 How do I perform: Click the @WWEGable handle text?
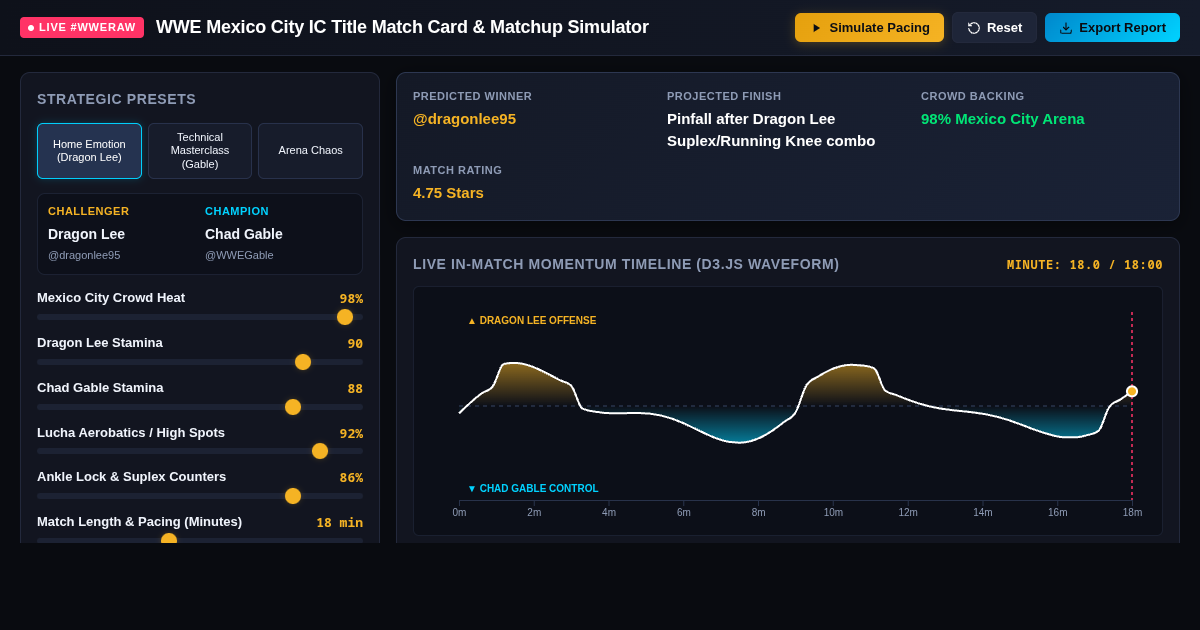pyautogui.click(x=239, y=255)
